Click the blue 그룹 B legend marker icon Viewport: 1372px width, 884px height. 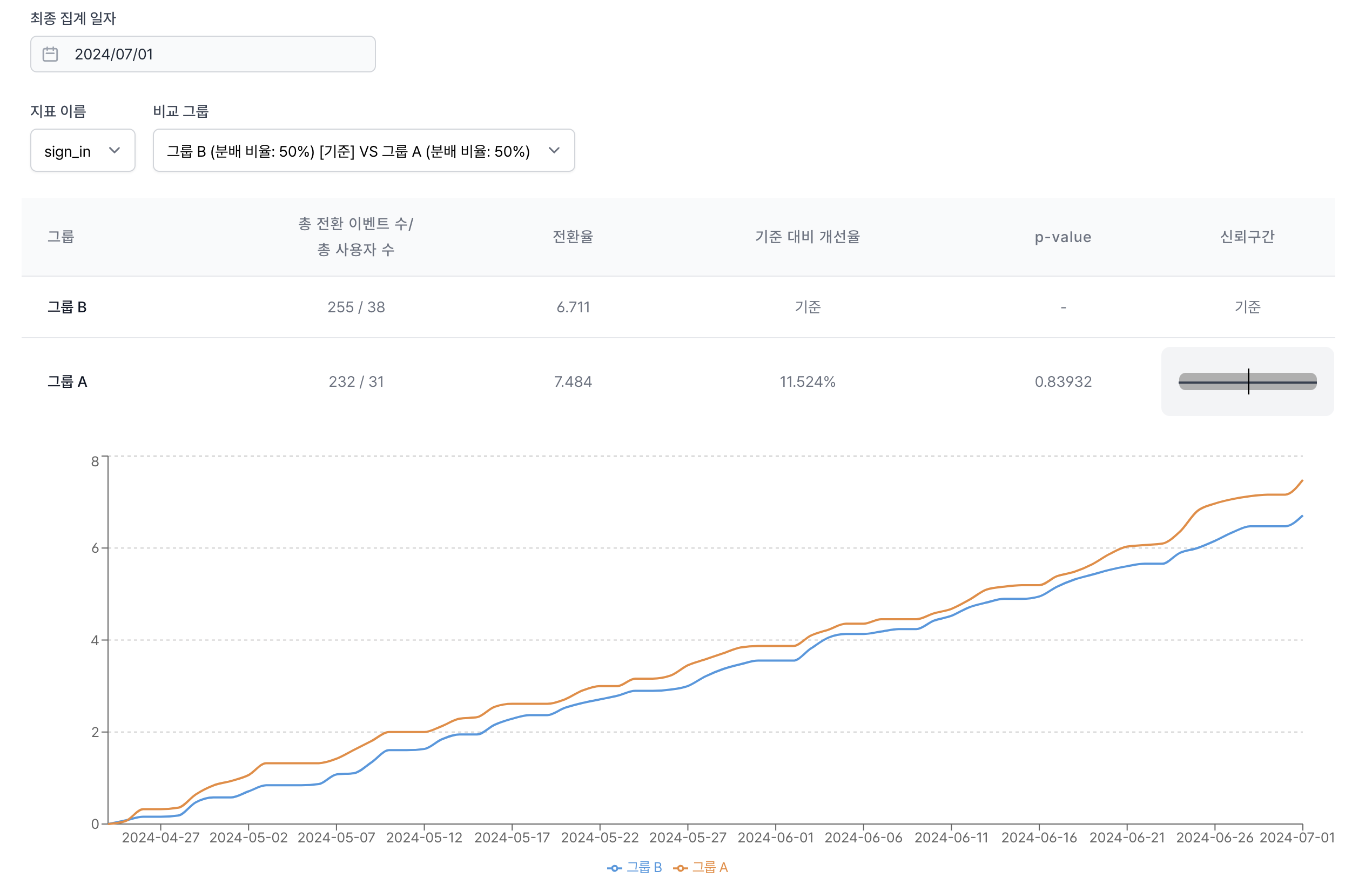click(x=614, y=868)
